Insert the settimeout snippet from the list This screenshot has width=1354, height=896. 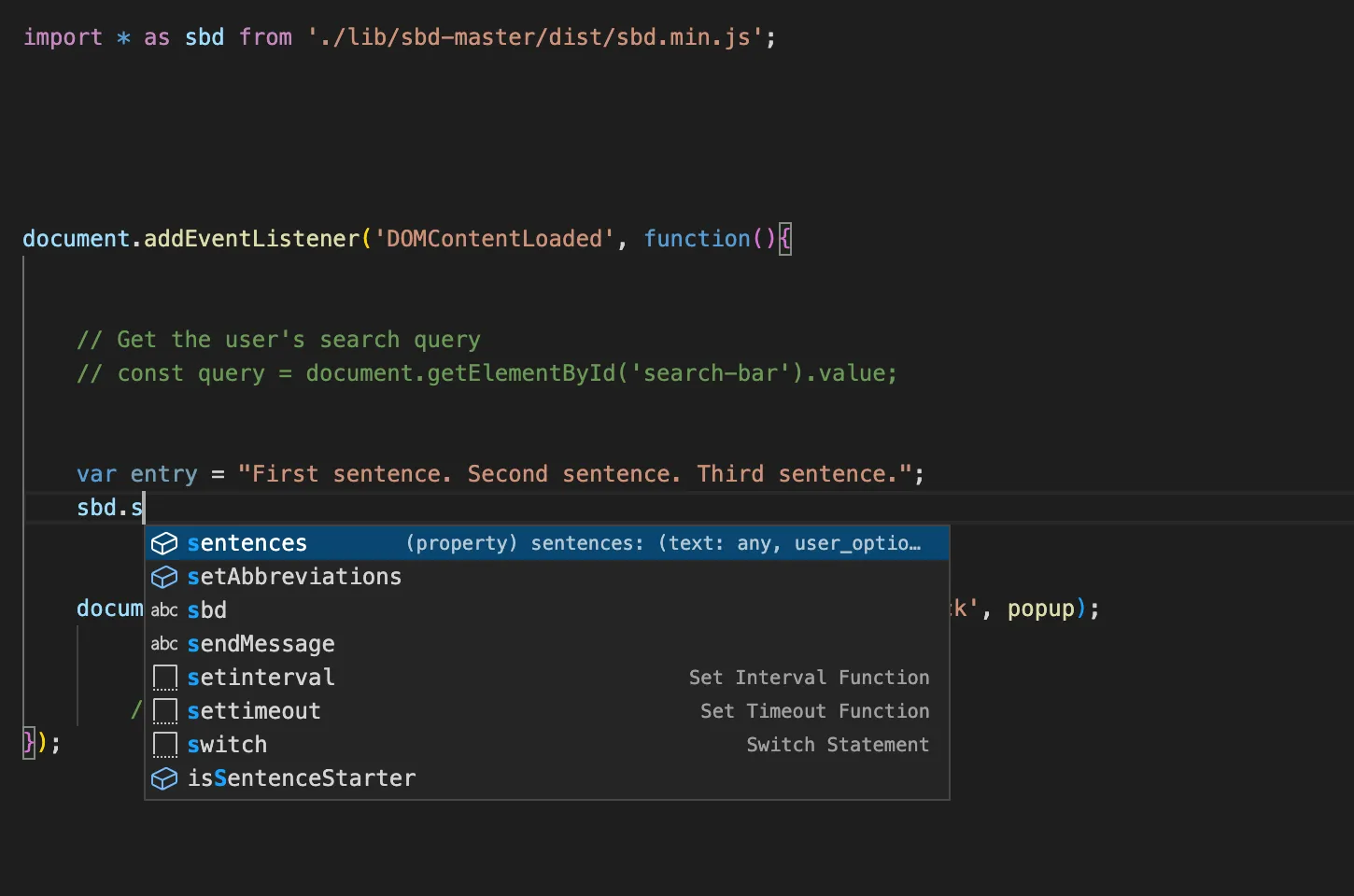pos(254,711)
